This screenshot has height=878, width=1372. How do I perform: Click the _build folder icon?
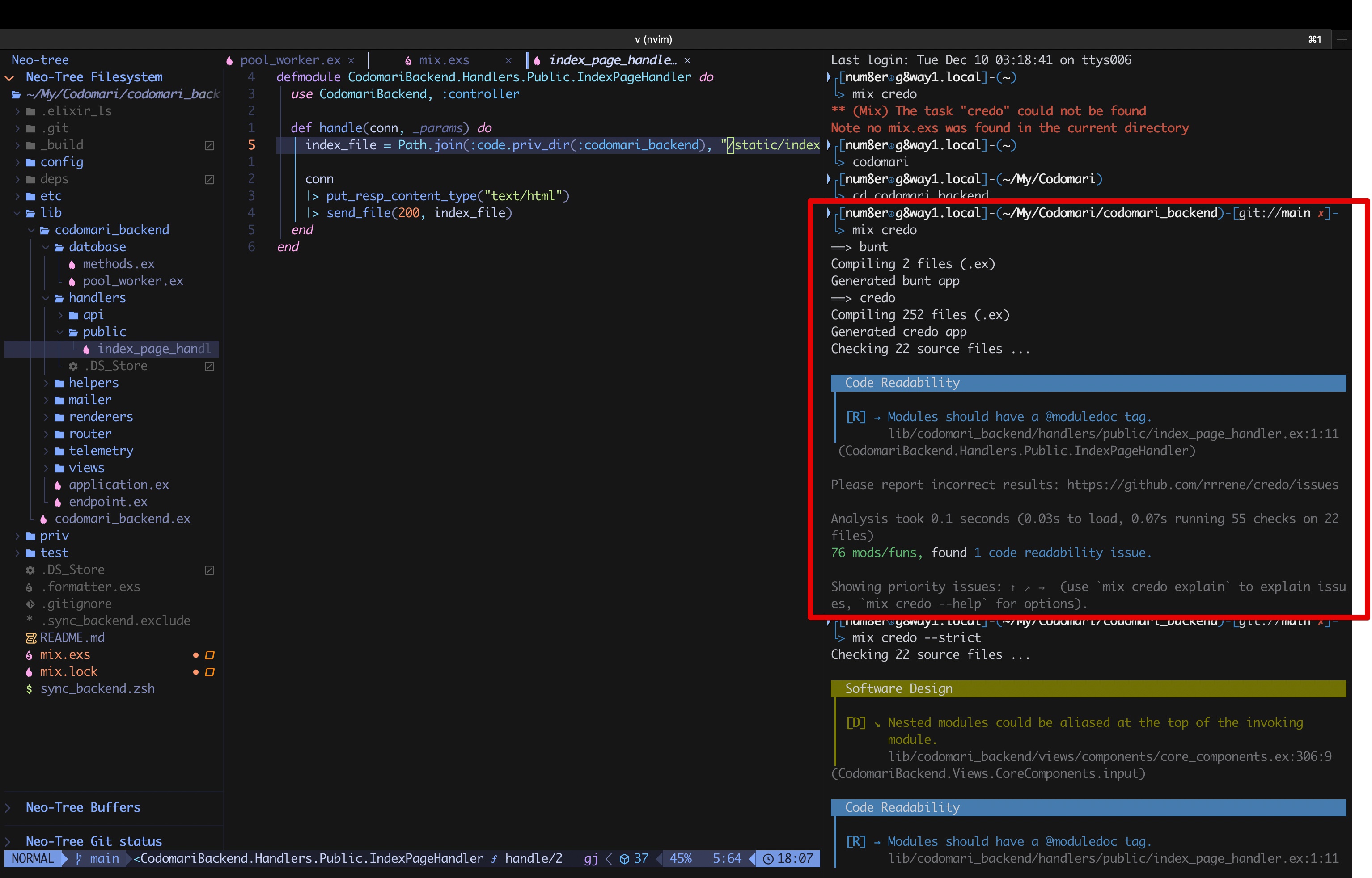click(x=31, y=145)
